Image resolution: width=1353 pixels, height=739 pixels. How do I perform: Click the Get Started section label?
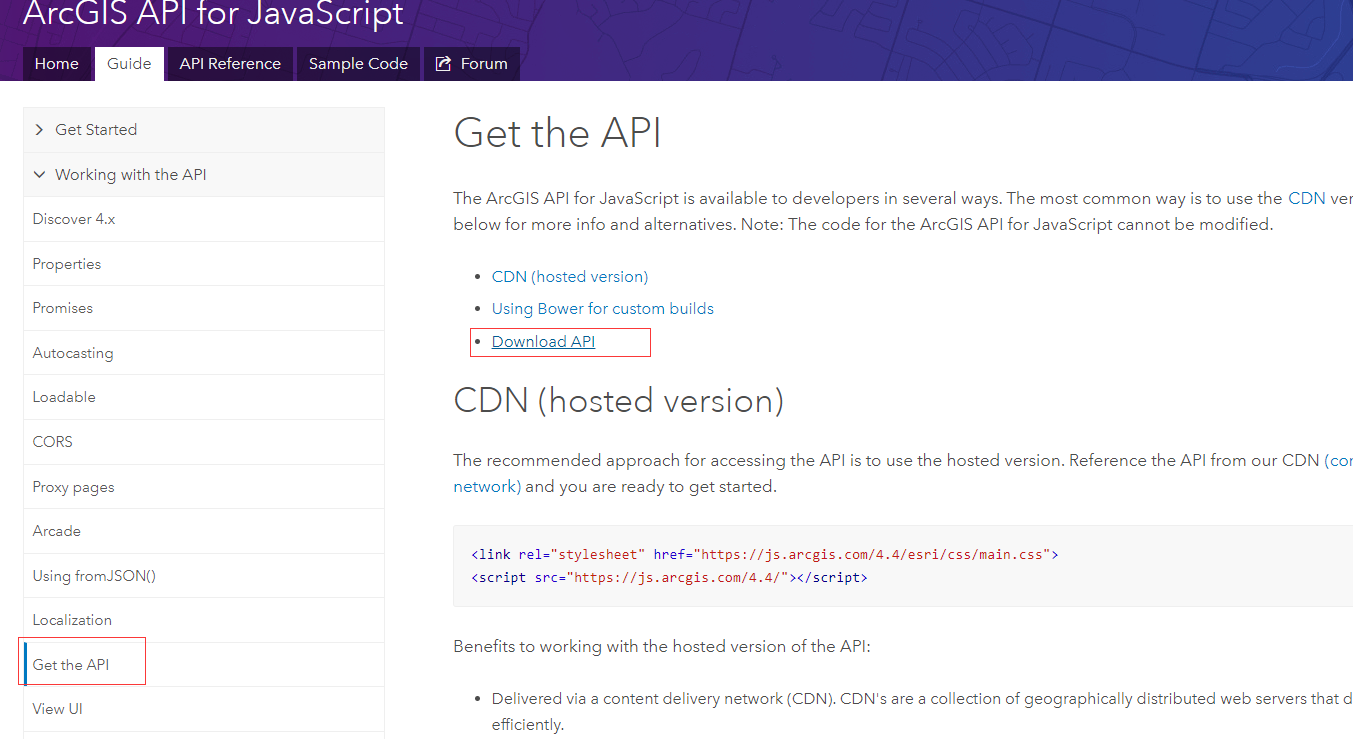[96, 130]
